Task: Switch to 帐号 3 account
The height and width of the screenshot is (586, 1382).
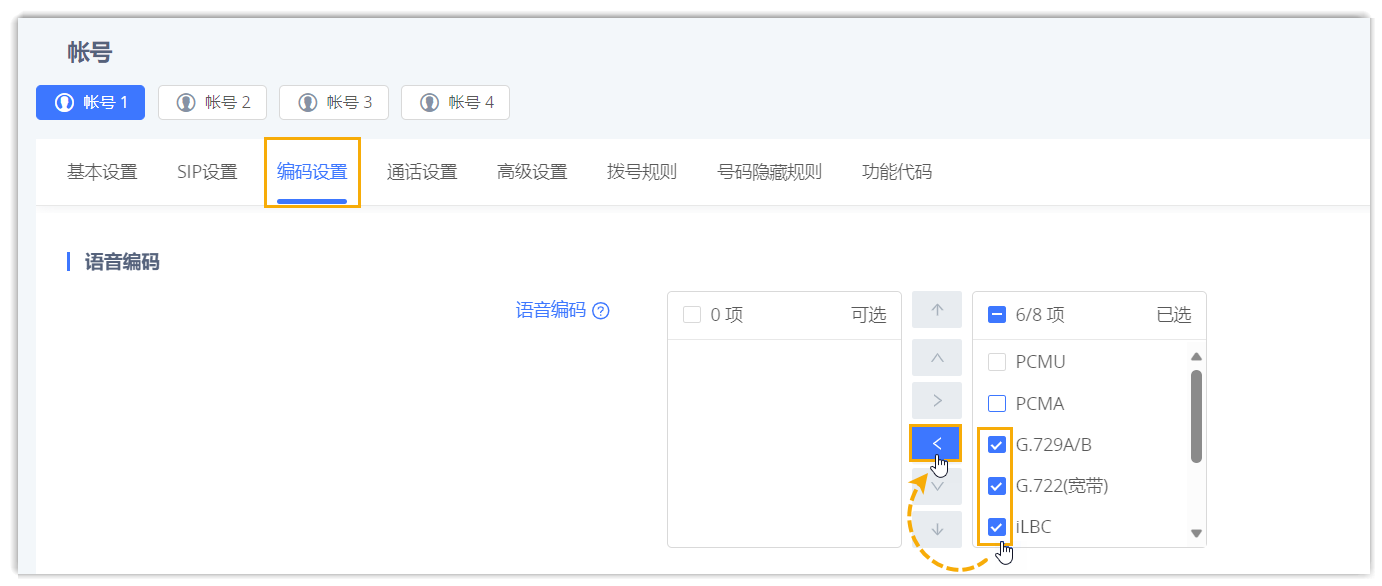Action: (x=335, y=102)
